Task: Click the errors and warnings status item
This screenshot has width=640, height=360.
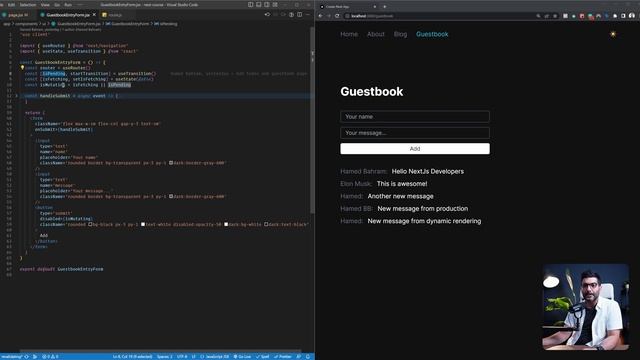Action: pyautogui.click(x=50, y=356)
